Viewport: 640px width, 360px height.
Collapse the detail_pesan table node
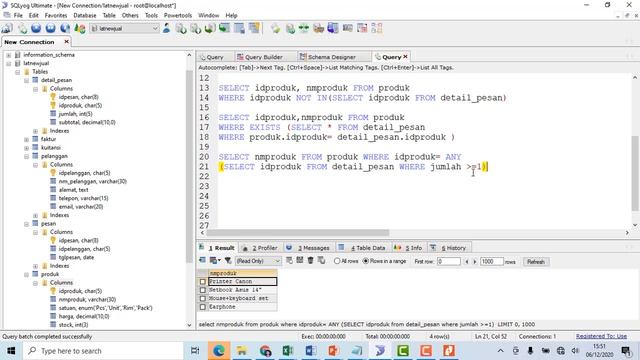point(27,80)
